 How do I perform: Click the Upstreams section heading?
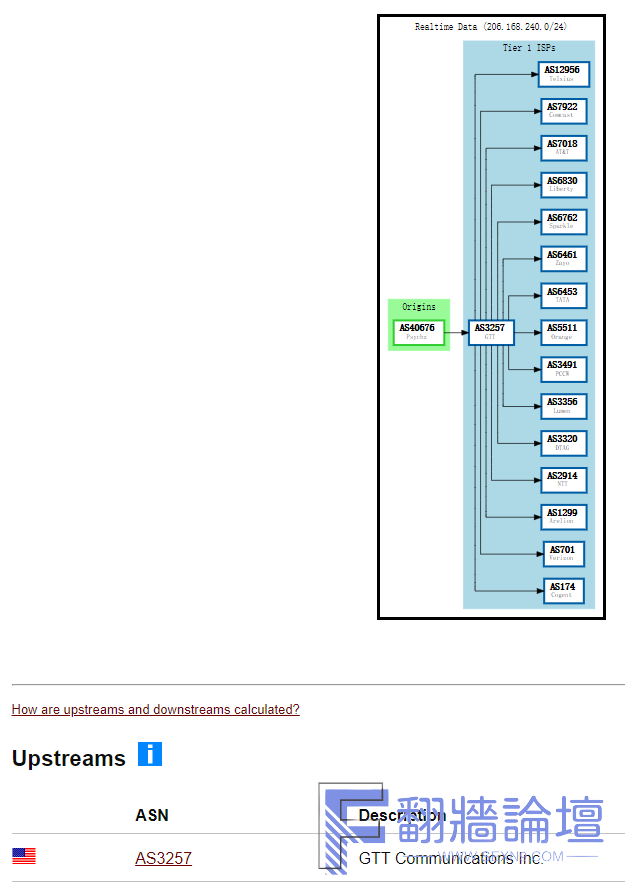(x=69, y=758)
